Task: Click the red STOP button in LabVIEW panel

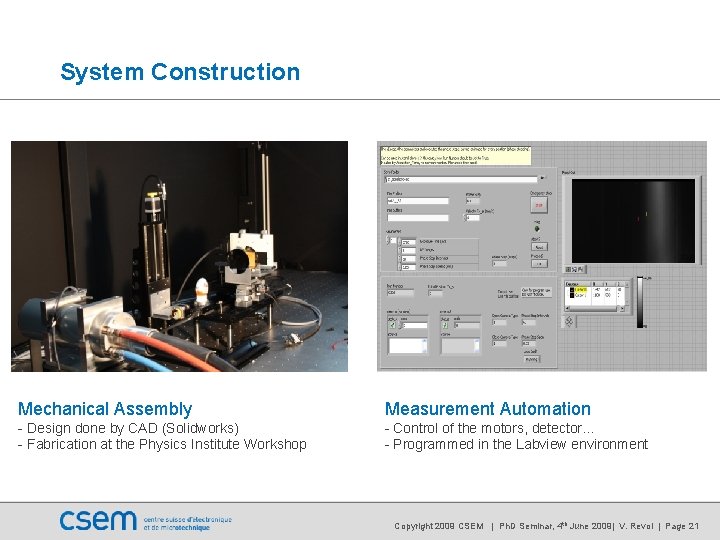Action: [x=539, y=205]
